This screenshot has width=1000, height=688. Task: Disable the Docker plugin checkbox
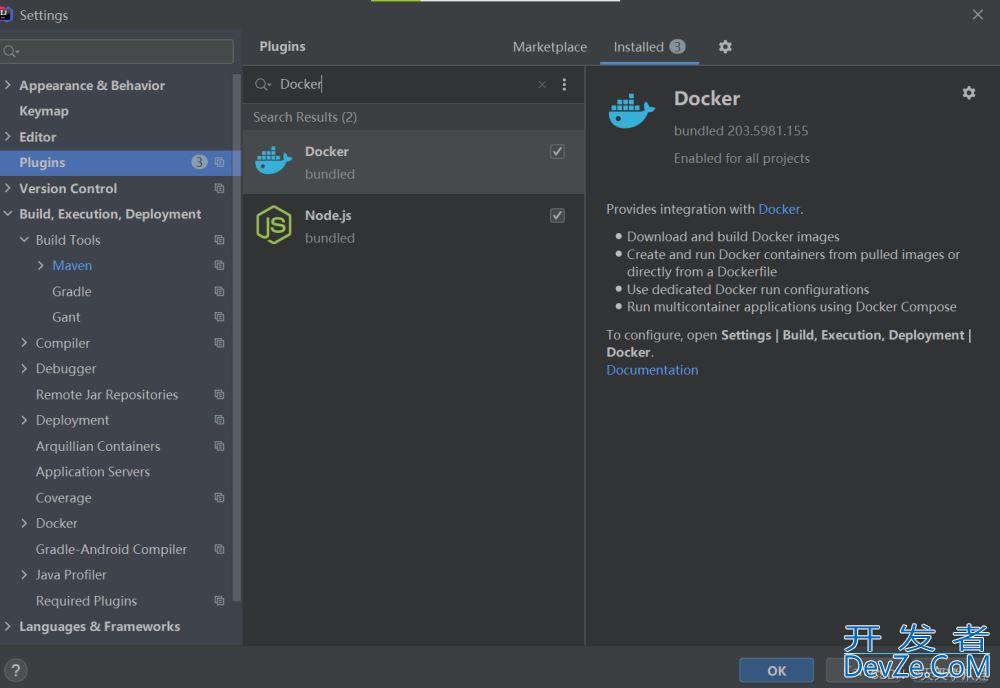coord(557,151)
